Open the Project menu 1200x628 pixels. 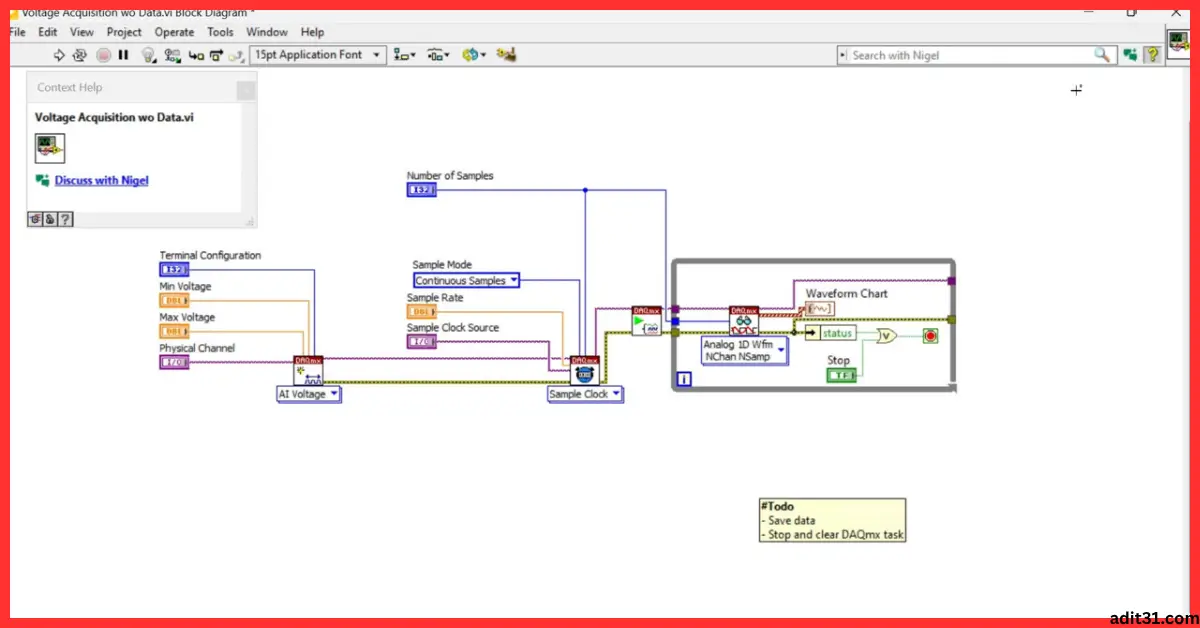124,32
